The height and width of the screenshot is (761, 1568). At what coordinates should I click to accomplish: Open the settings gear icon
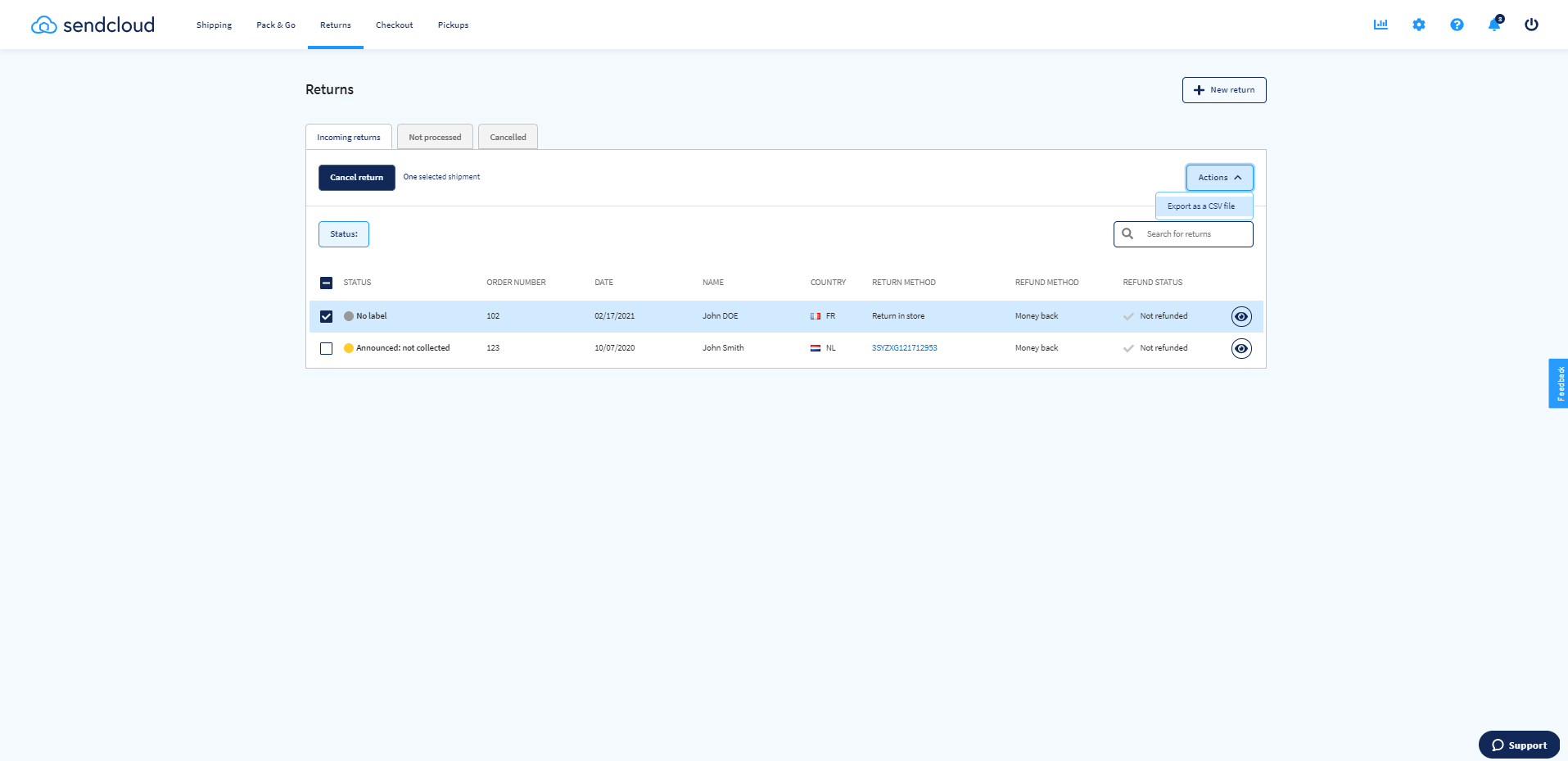click(x=1419, y=25)
